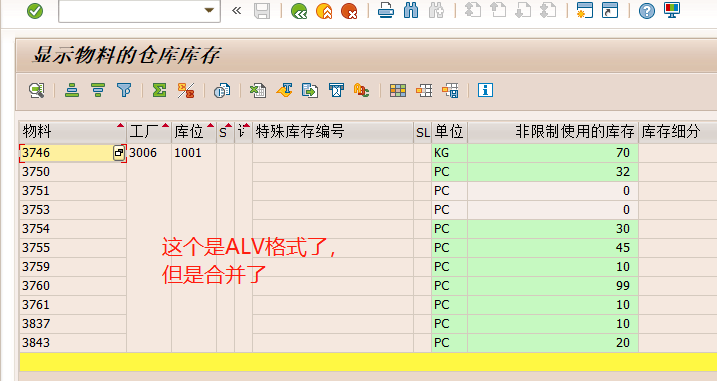Select the 特殊库存编号 column header
This screenshot has width=717, height=381.
click(332, 132)
